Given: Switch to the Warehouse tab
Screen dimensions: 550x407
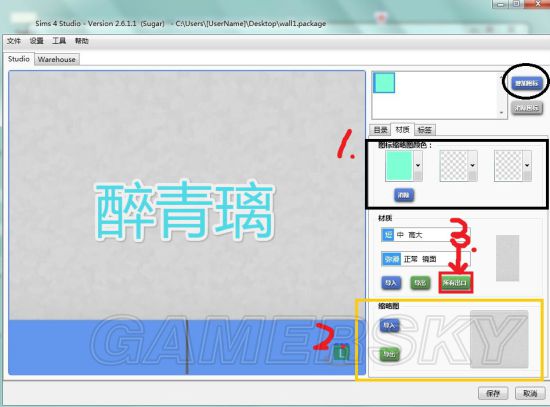Looking at the screenshot, I should coord(57,59).
